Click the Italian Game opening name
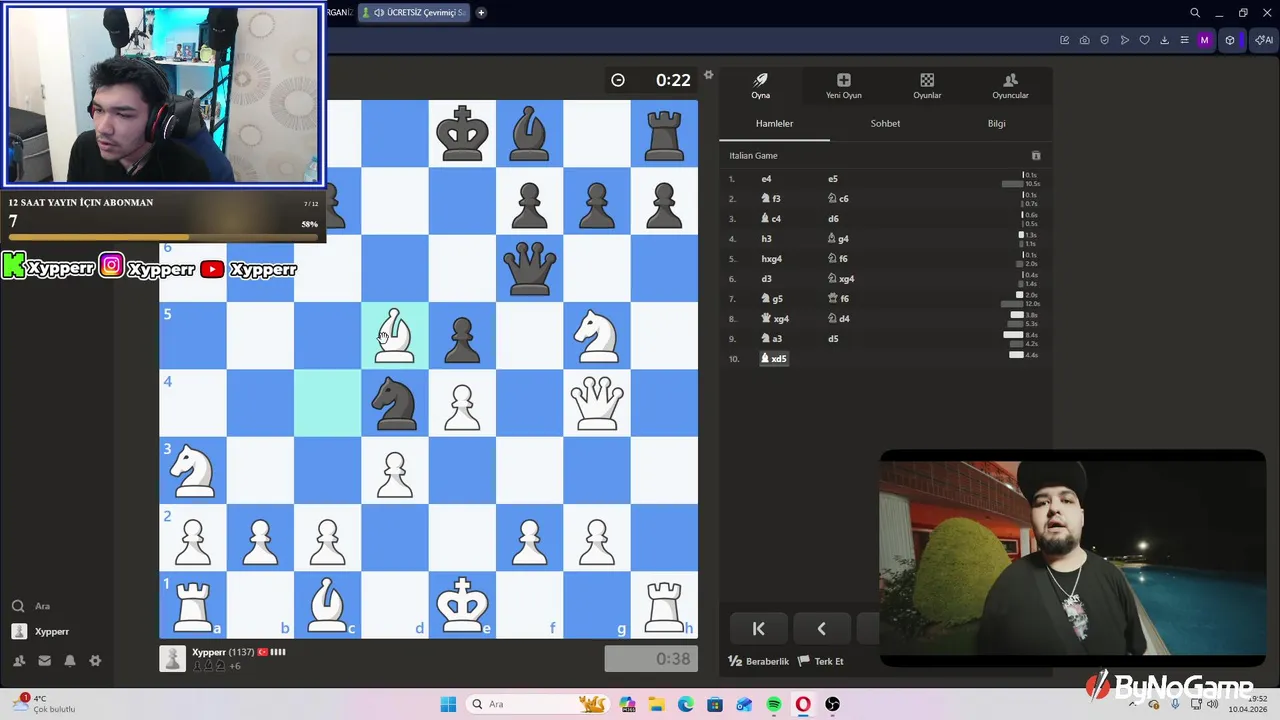Viewport: 1280px width, 720px height. (753, 155)
